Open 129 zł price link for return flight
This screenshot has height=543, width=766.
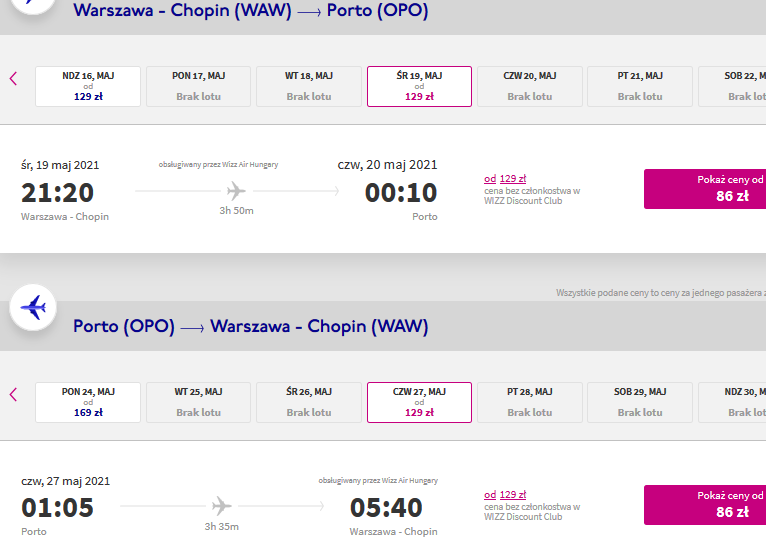point(505,495)
